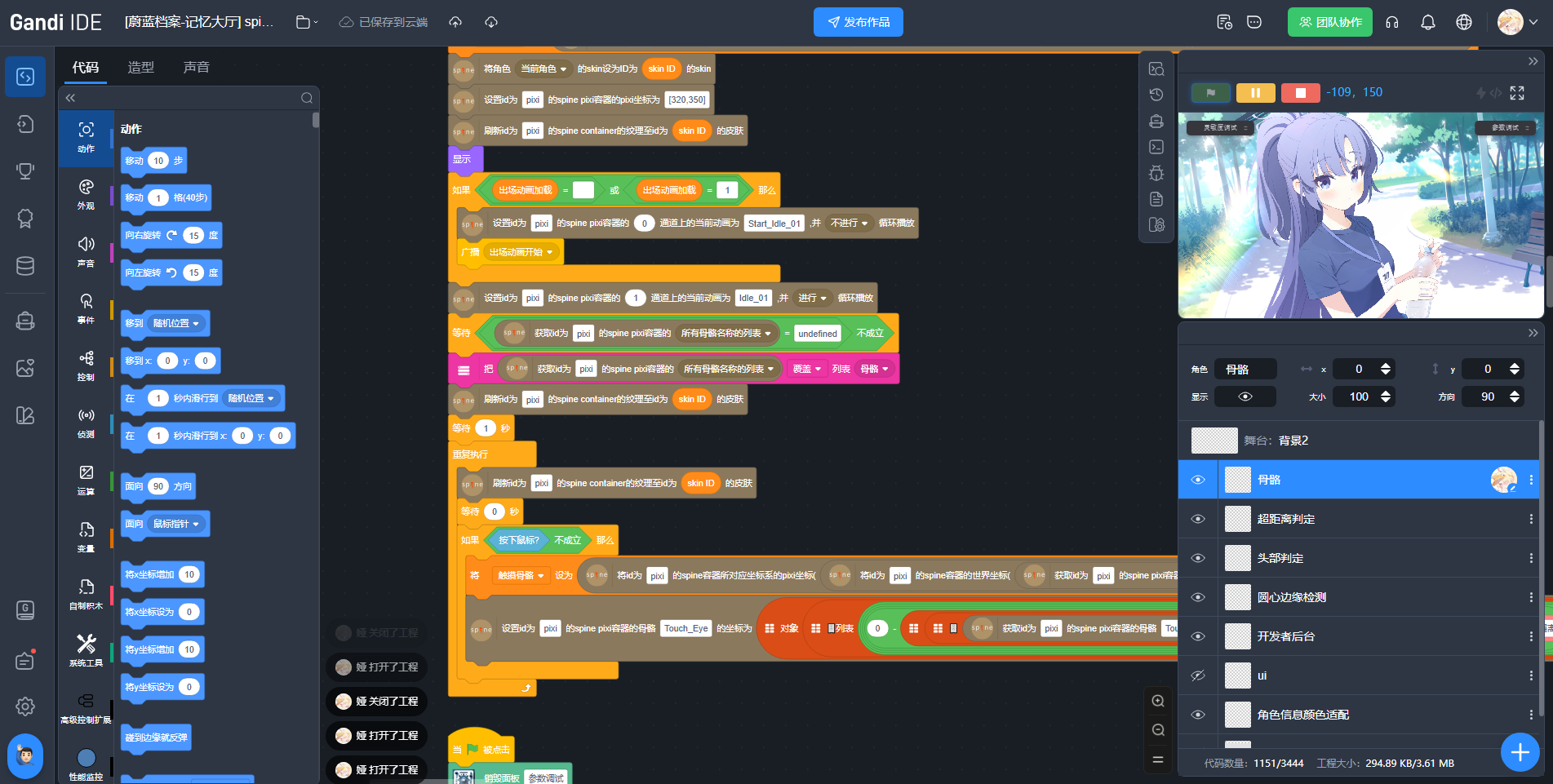Show the hidden ui sprite
This screenshot has height=784, width=1553.
pos(1198,675)
